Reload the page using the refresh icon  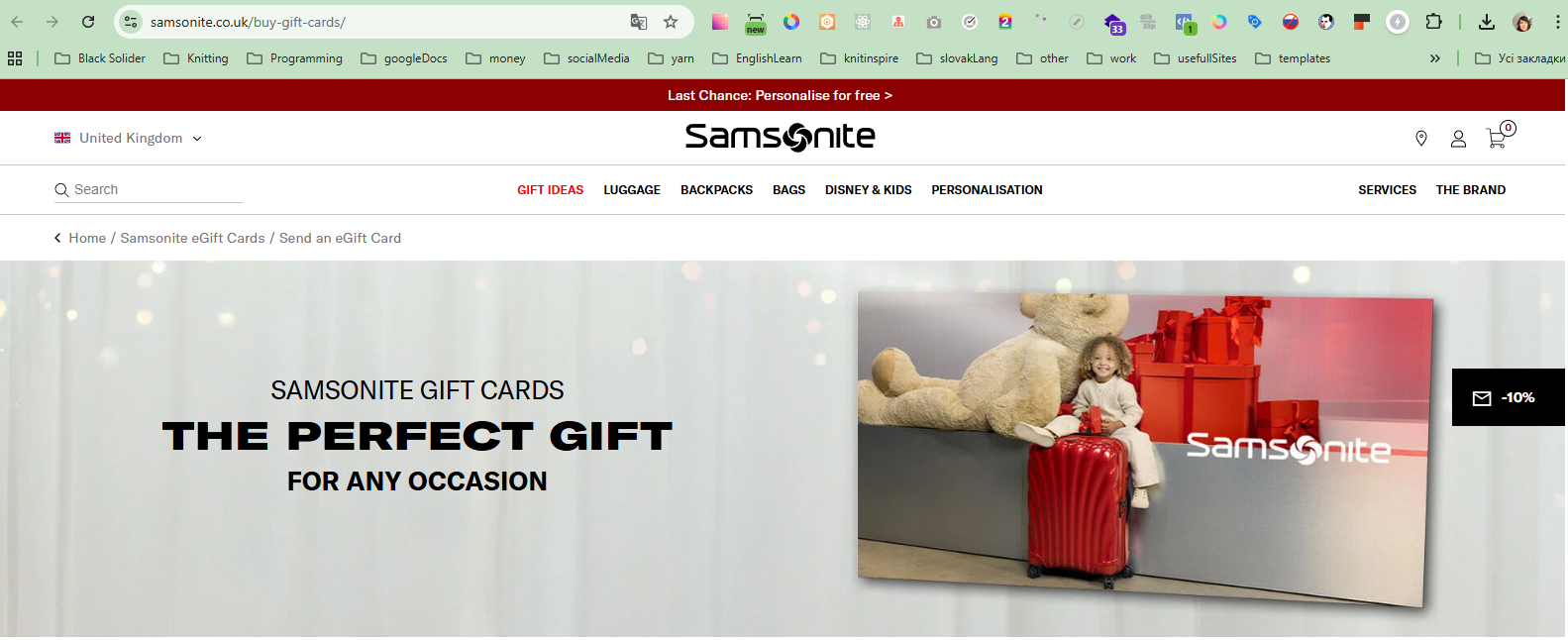point(88,22)
